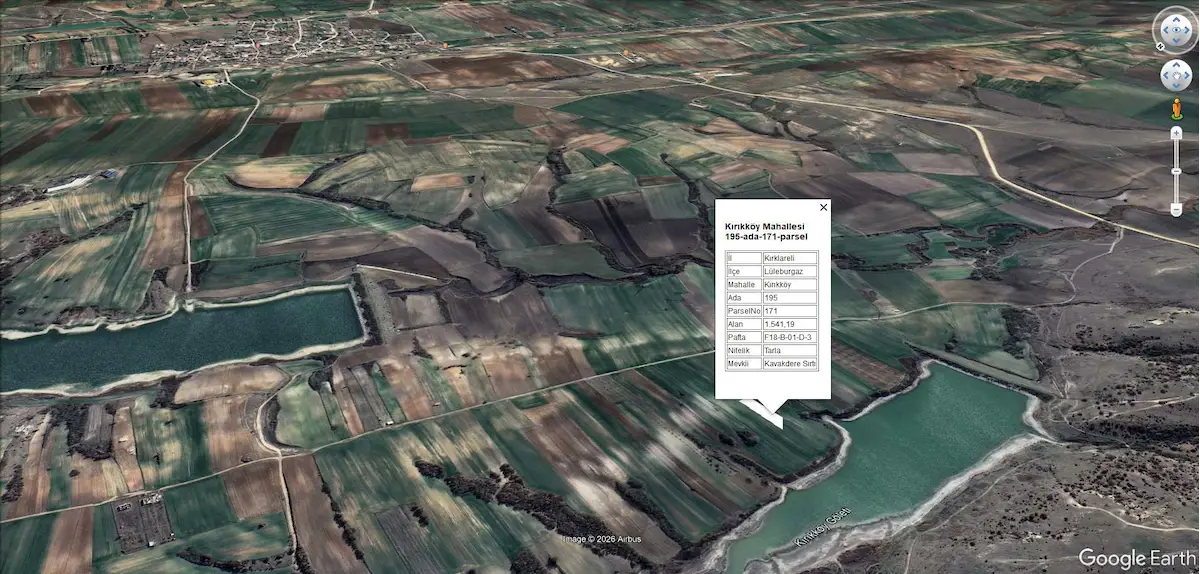Viewport: 1200px width, 574px height.
Task: Click the 'Nitelik' label cell
Action: [x=743, y=351]
